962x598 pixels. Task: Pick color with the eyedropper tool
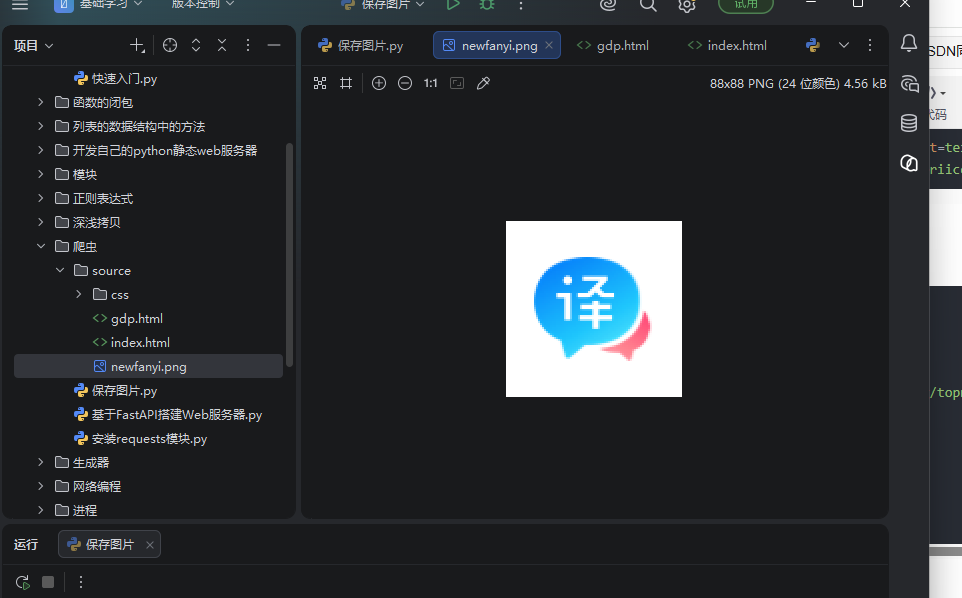point(483,83)
